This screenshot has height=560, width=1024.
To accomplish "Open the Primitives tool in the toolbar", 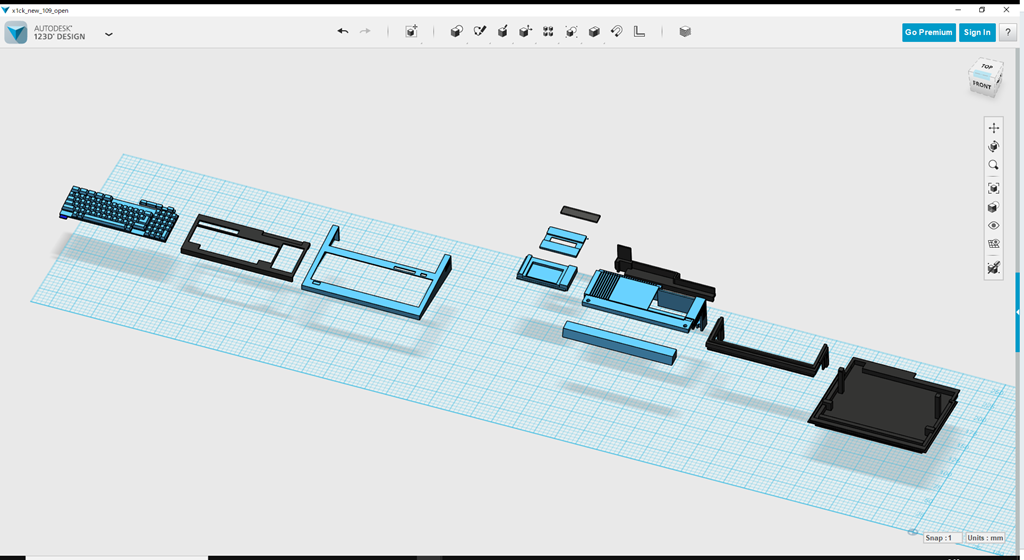I will pos(456,32).
